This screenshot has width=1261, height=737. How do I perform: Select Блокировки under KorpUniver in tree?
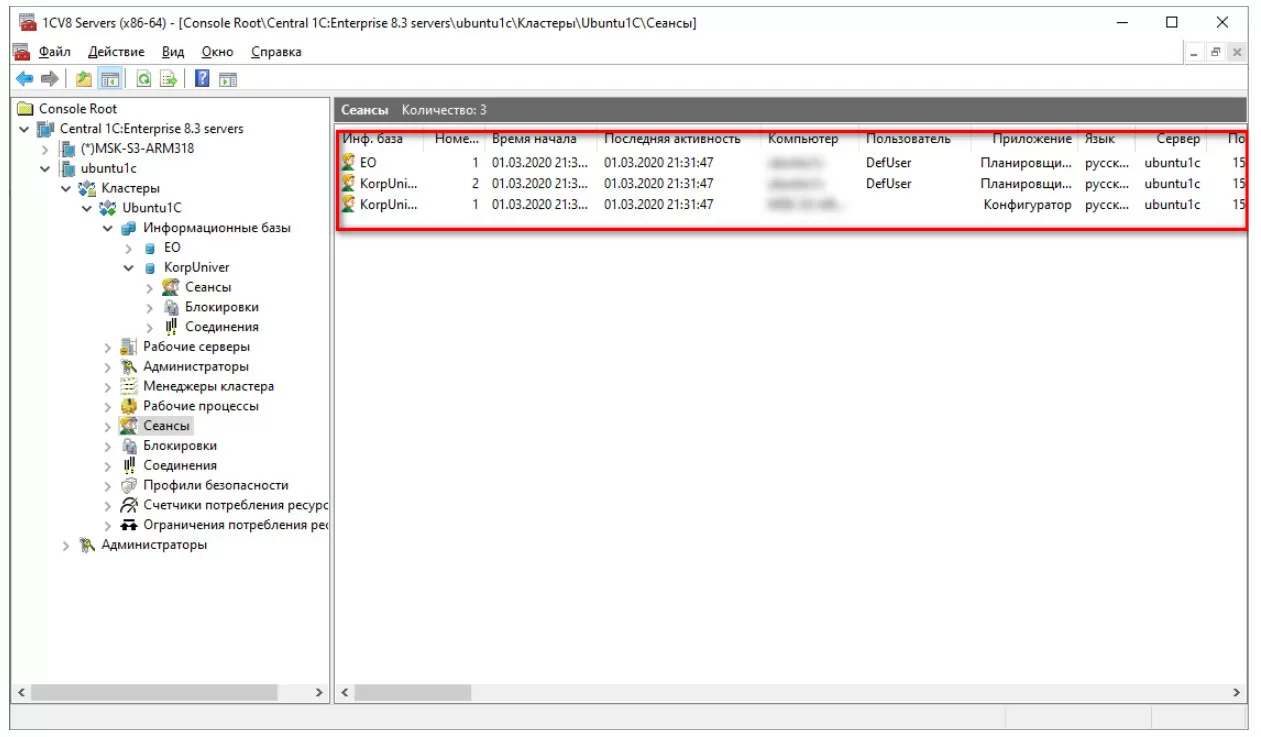pyautogui.click(x=222, y=307)
